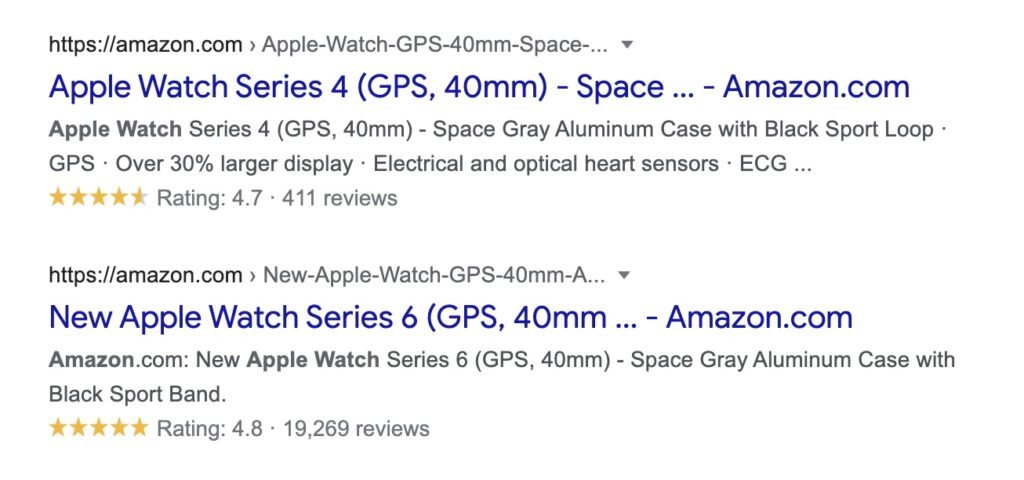The width and height of the screenshot is (1024, 480).
Task: Click the partially filled fifth star of the 4.7 rating
Action: (139, 198)
